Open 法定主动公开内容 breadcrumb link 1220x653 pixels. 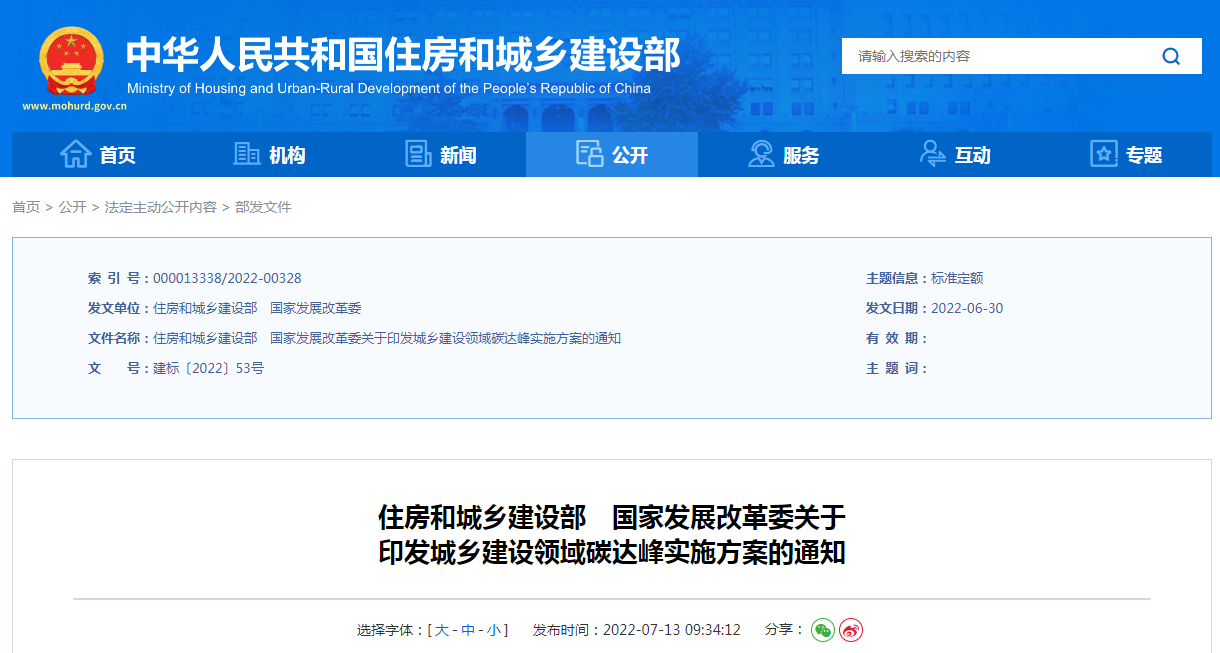(160, 207)
